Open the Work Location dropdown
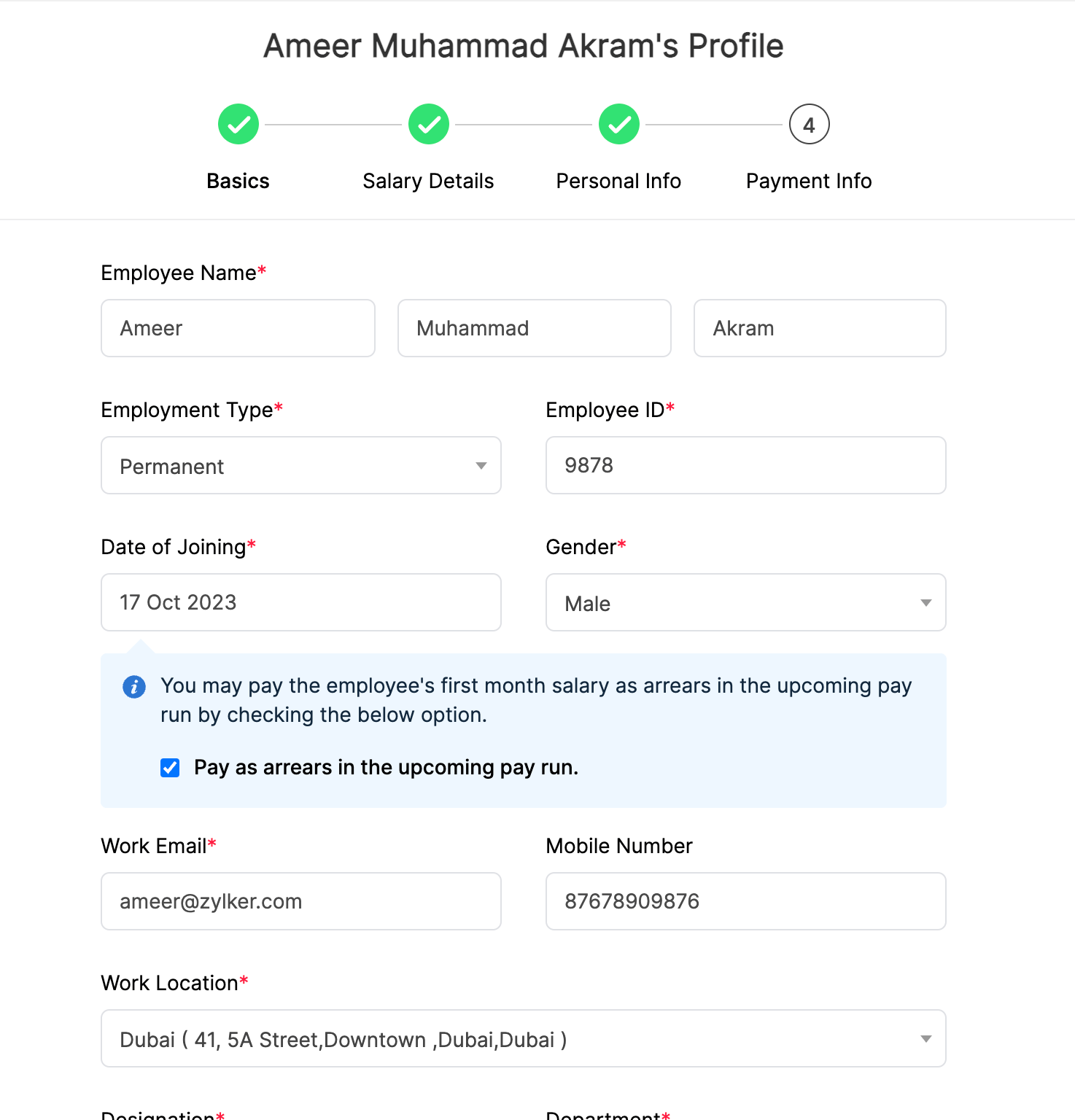The width and height of the screenshot is (1075, 1120). 523,1039
